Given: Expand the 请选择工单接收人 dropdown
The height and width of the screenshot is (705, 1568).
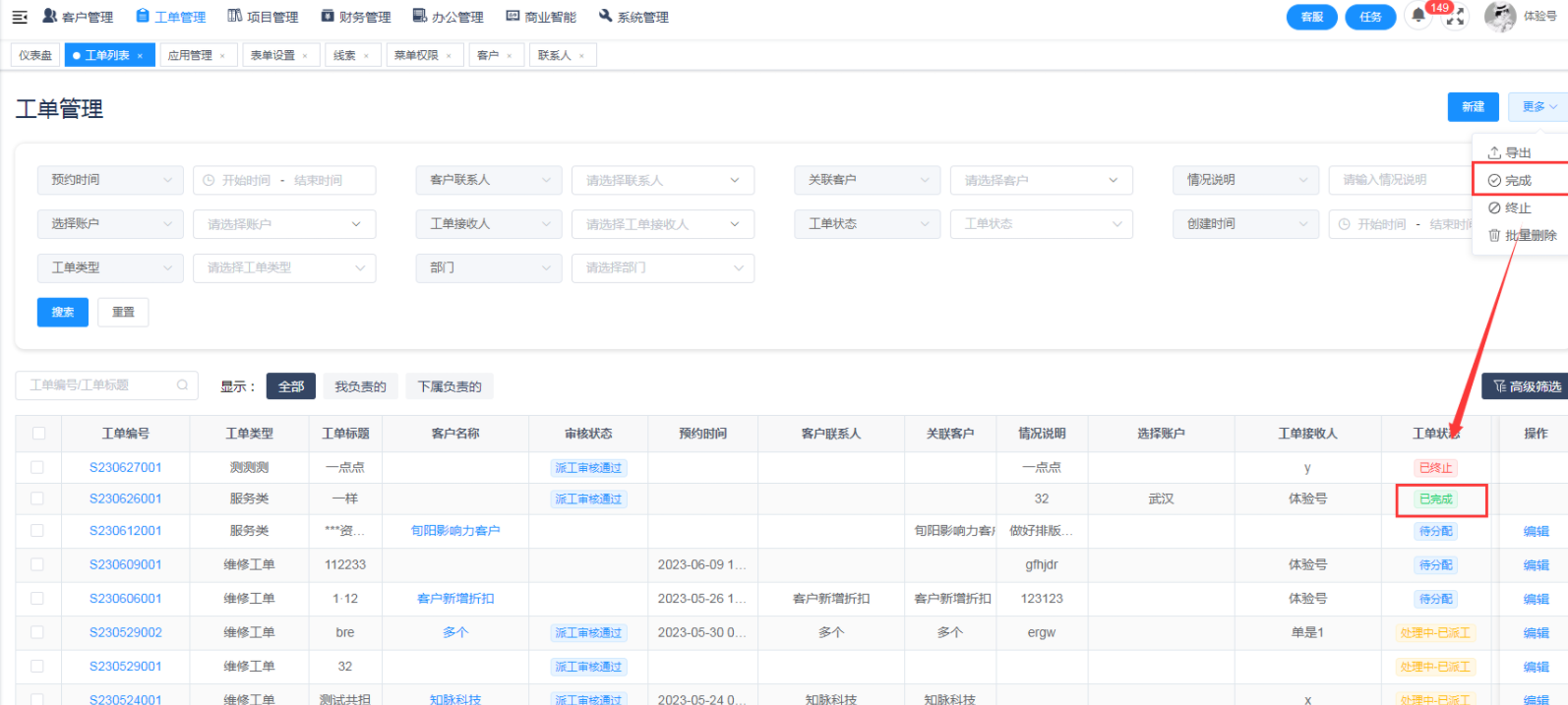Looking at the screenshot, I should (x=663, y=224).
